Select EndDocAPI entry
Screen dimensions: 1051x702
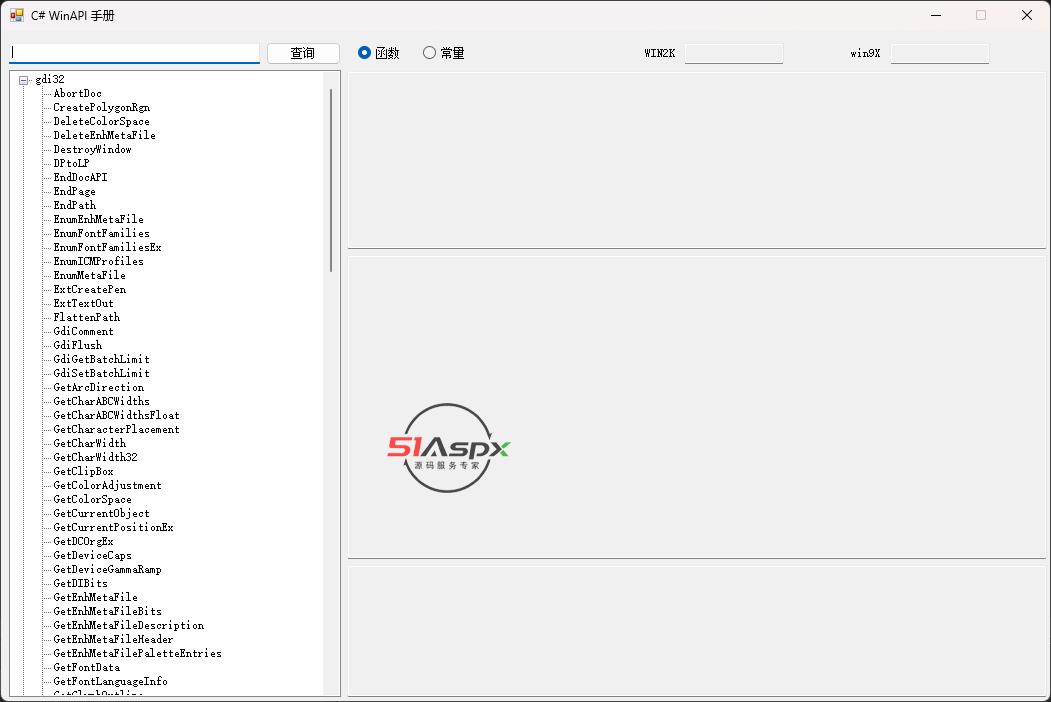[80, 177]
